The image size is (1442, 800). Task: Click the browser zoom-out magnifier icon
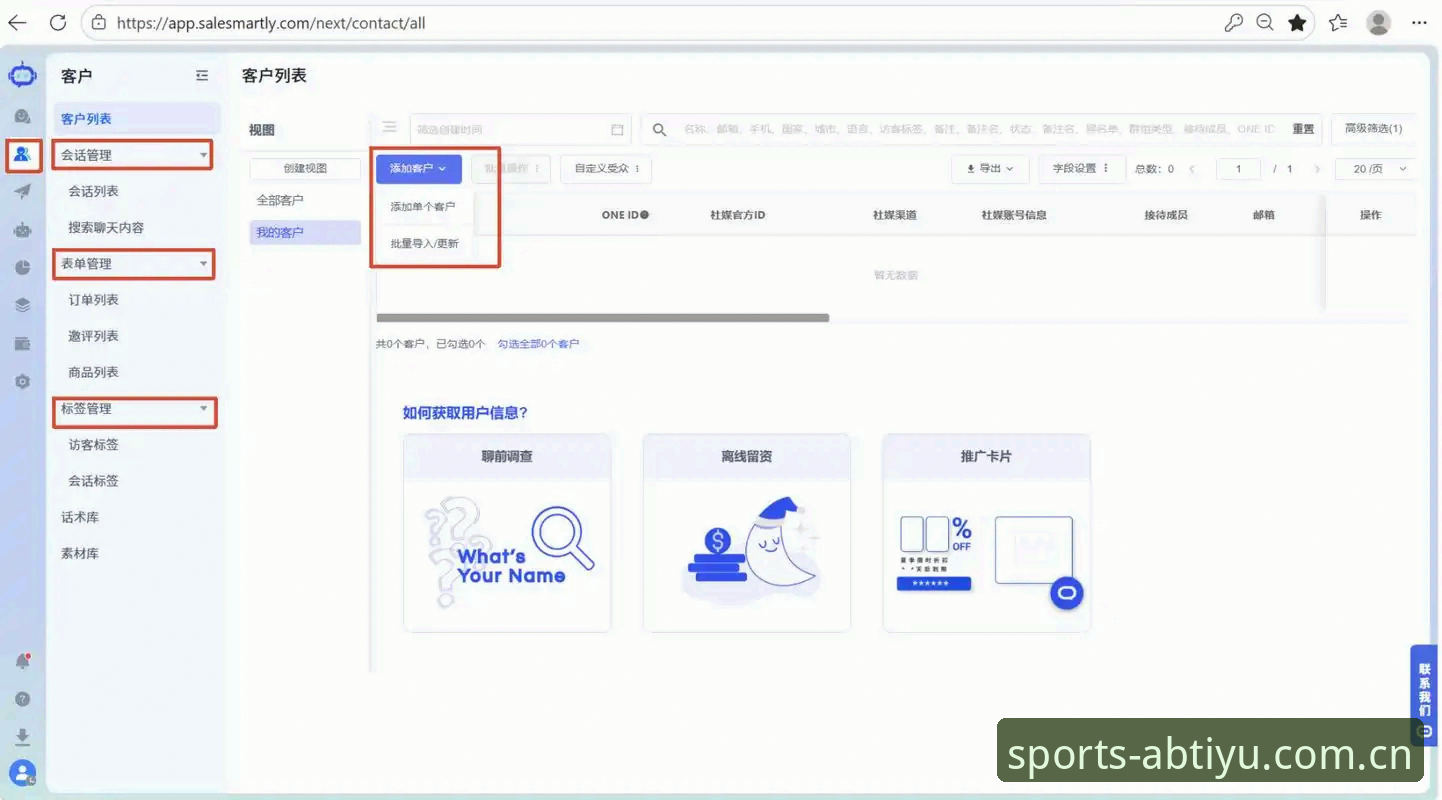1265,22
